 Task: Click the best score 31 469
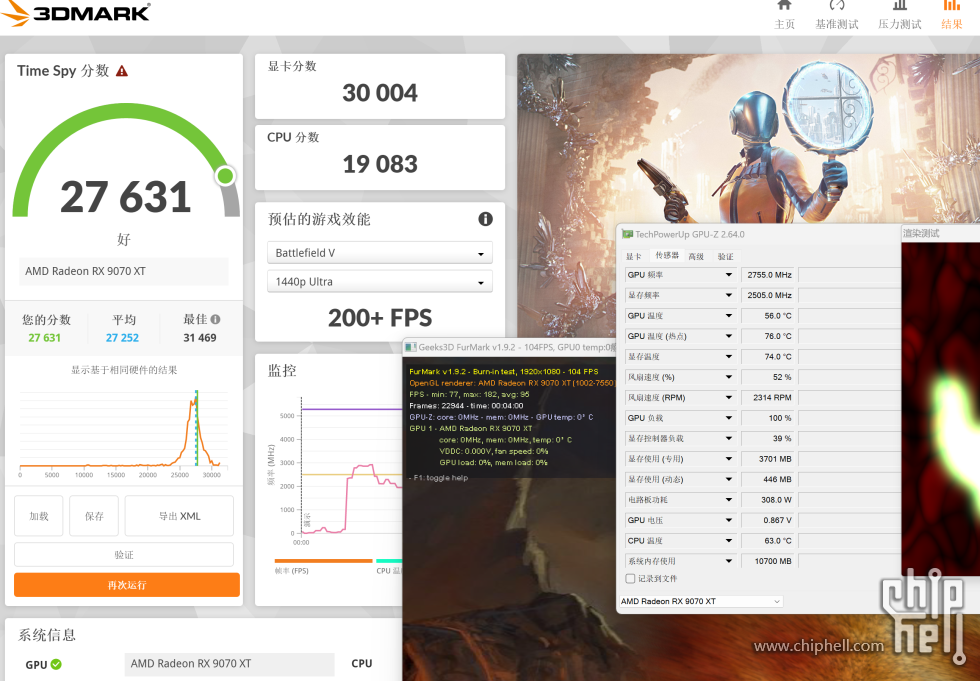[x=200, y=338]
